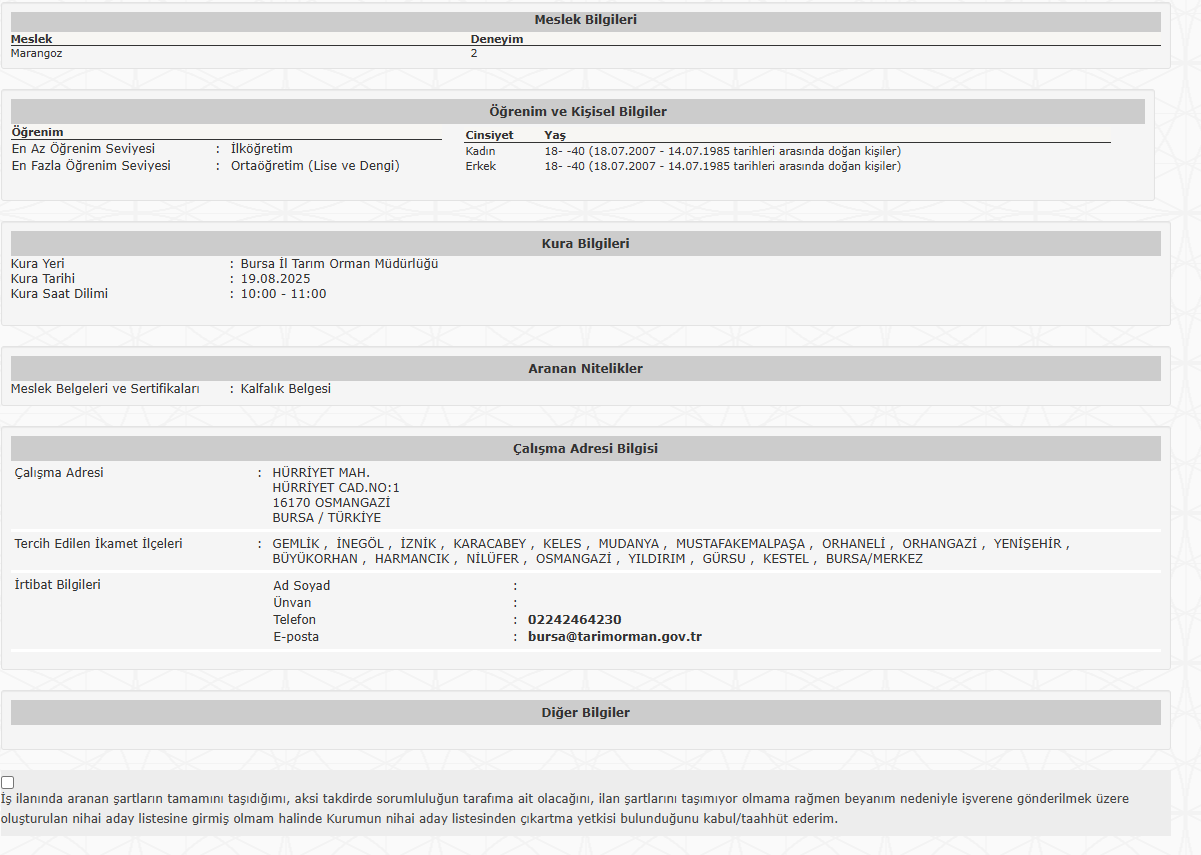Click the 10:00 - 11:00 time slot
This screenshot has width=1201, height=855.
point(283,294)
